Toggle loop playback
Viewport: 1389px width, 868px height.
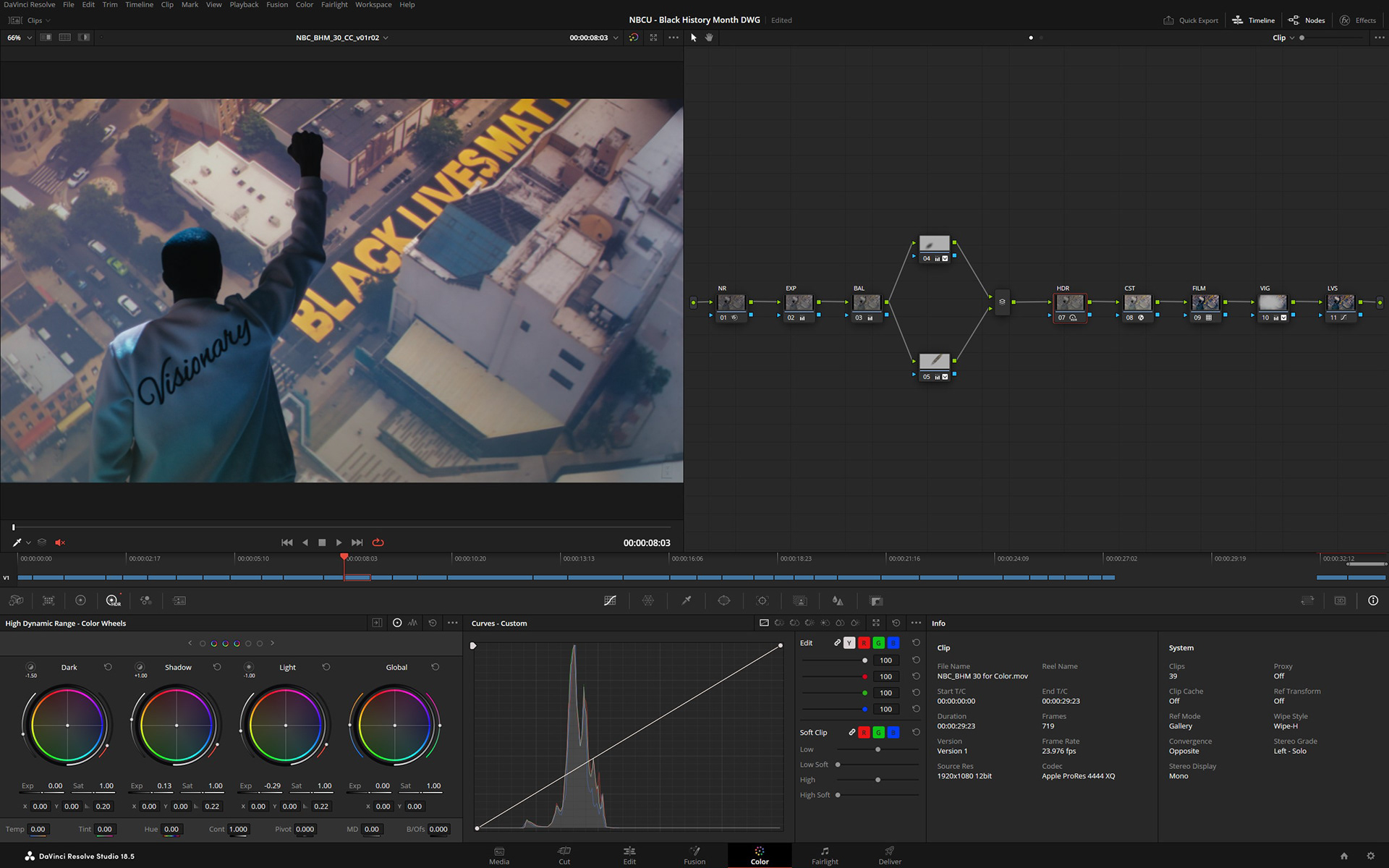[378, 542]
